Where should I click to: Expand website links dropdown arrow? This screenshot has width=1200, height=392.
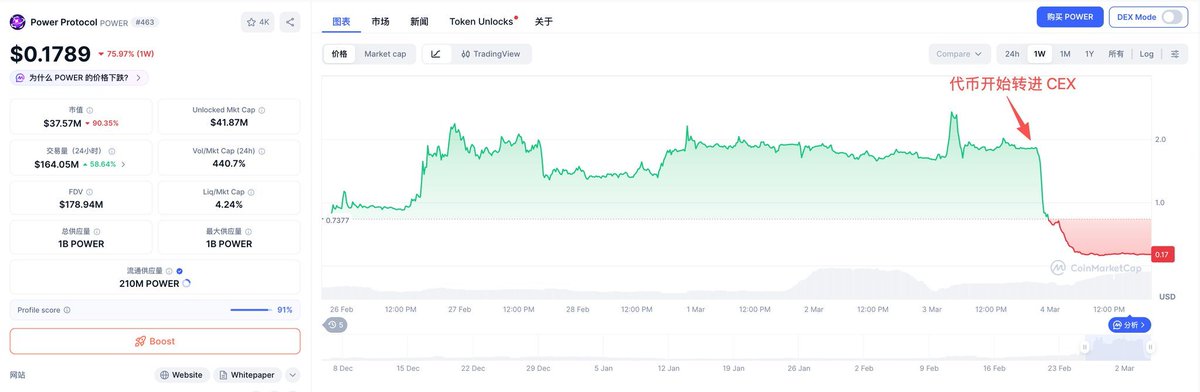coord(292,375)
